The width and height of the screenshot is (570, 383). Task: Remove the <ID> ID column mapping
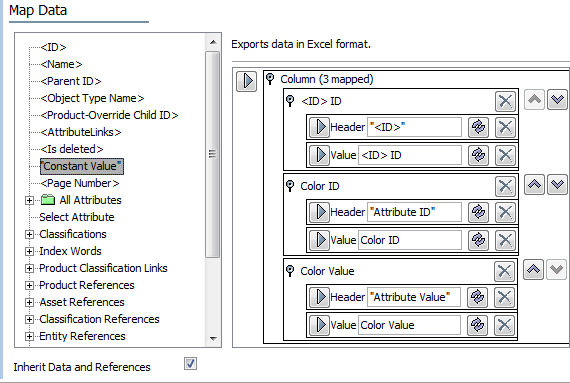[505, 101]
